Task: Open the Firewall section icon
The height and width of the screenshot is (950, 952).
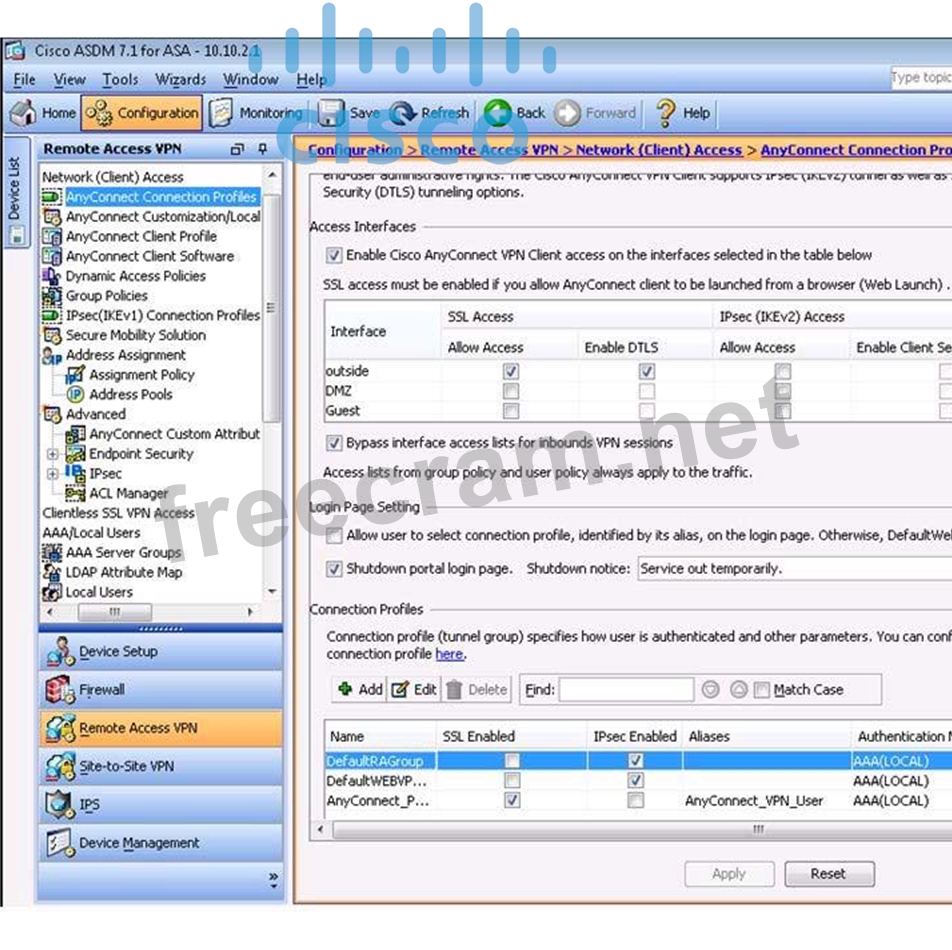Action: [61, 689]
